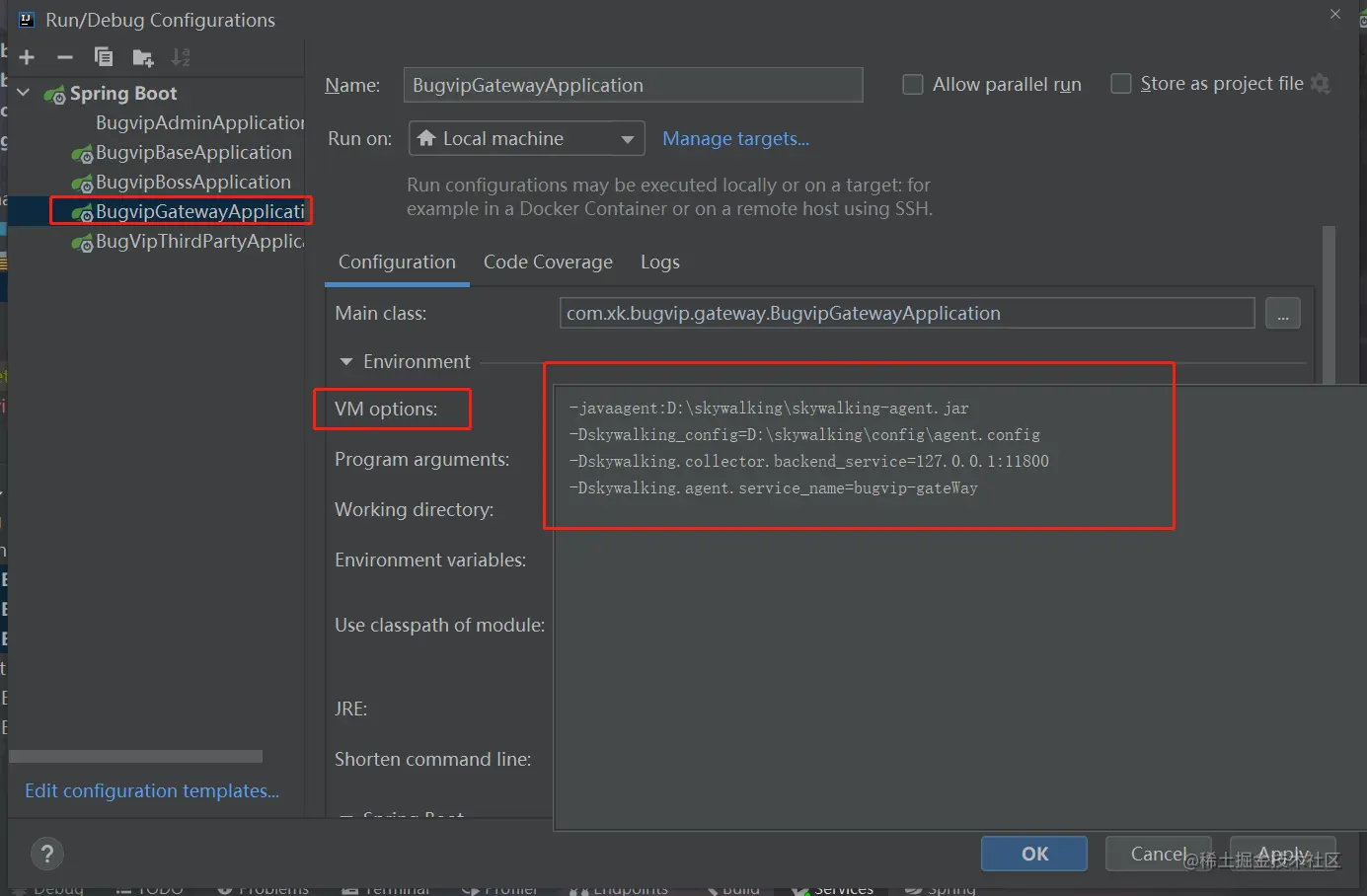Select BugvipAdminApplication in the tree

click(199, 122)
